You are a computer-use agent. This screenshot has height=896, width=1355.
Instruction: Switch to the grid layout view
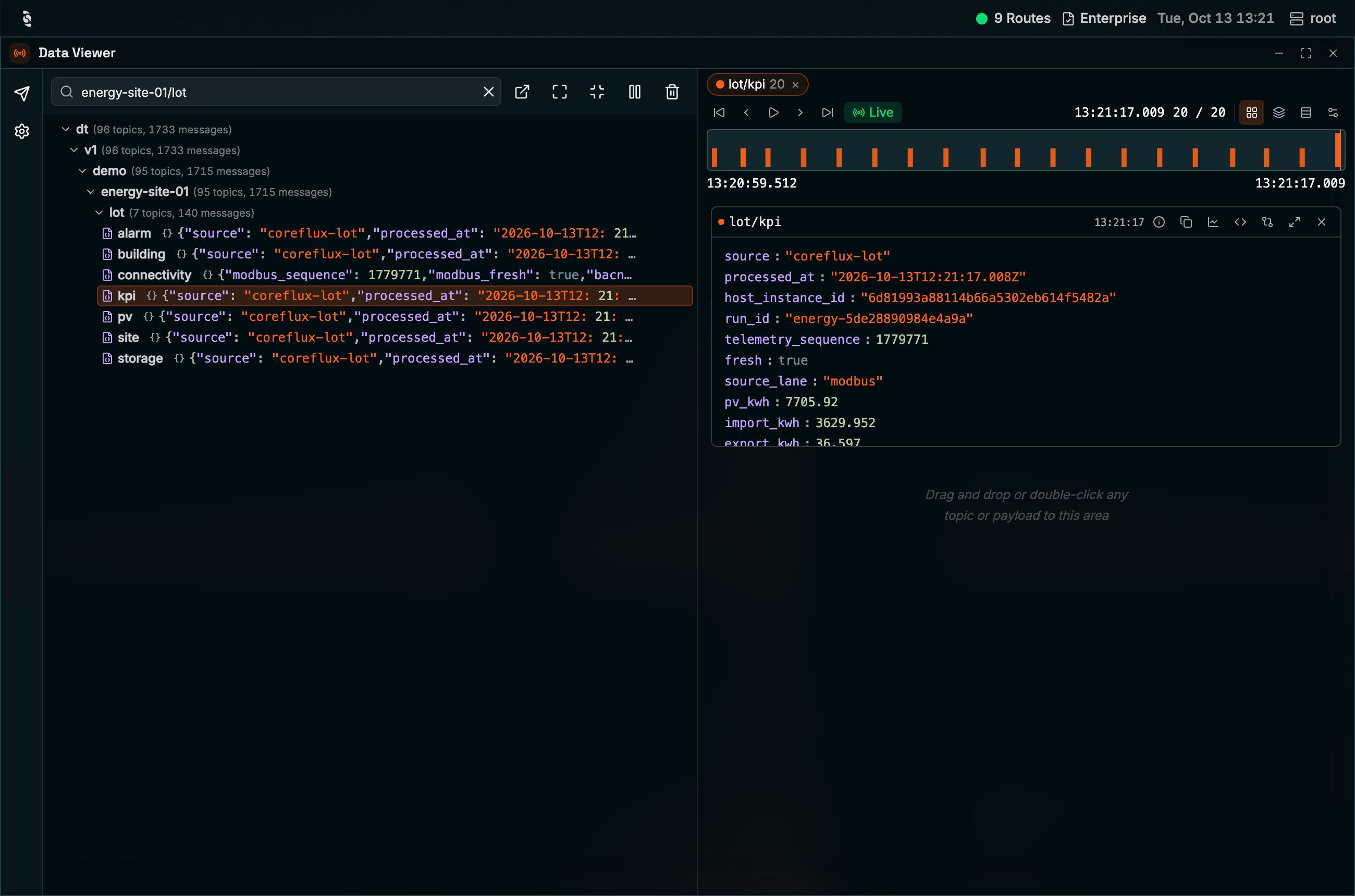pos(1251,113)
